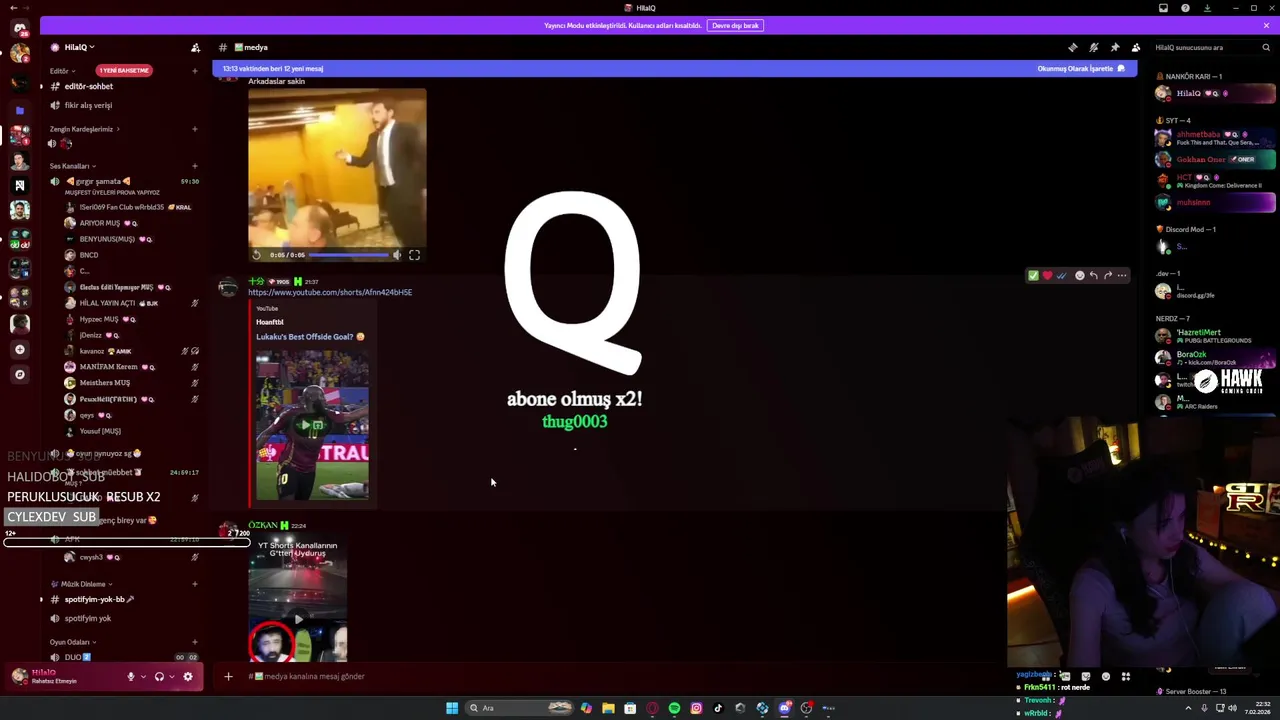React with green checkmark on message
The height and width of the screenshot is (720, 1280).
[1033, 276]
